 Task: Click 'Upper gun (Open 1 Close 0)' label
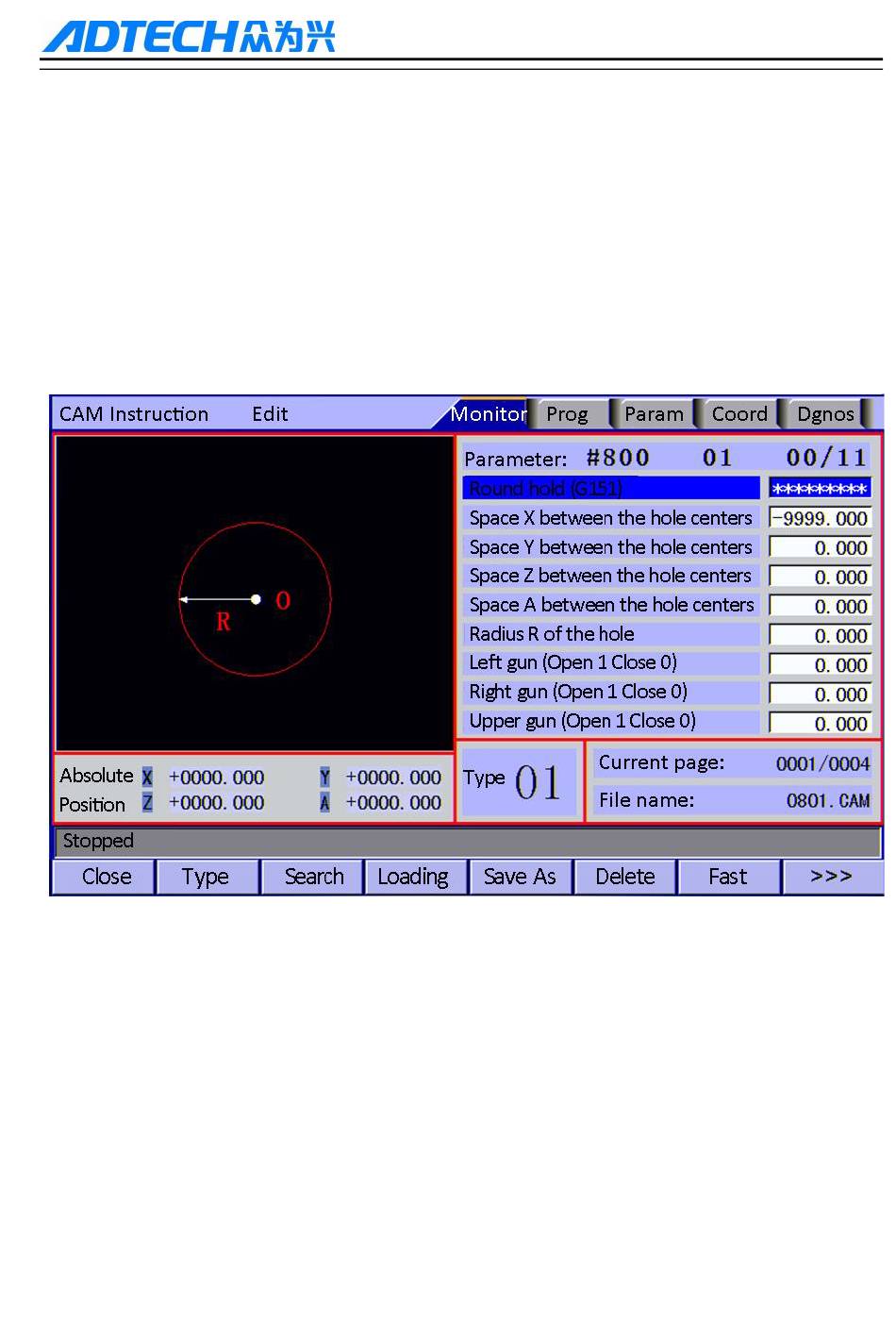(x=582, y=721)
